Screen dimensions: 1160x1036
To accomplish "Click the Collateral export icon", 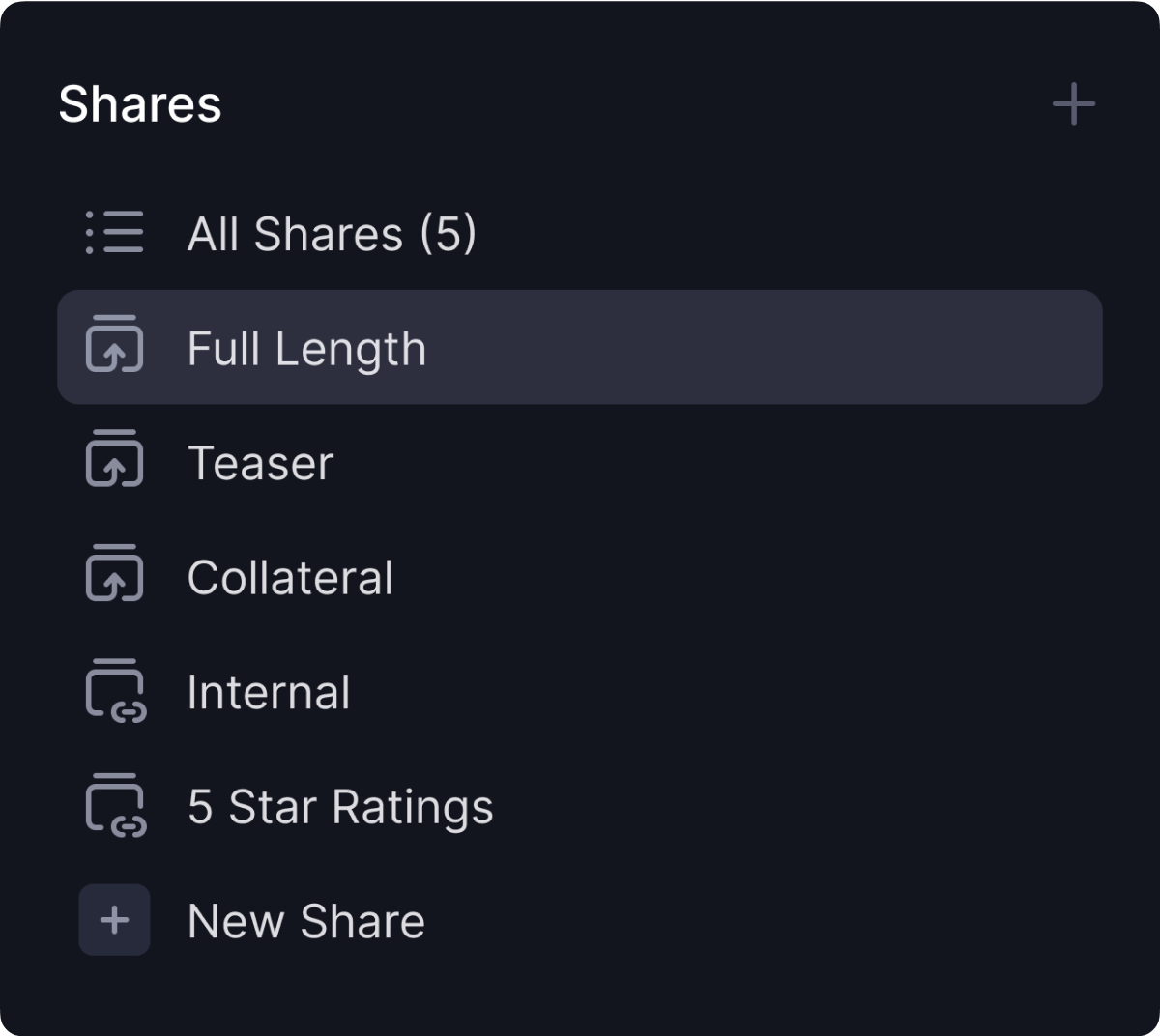I will click(x=114, y=576).
